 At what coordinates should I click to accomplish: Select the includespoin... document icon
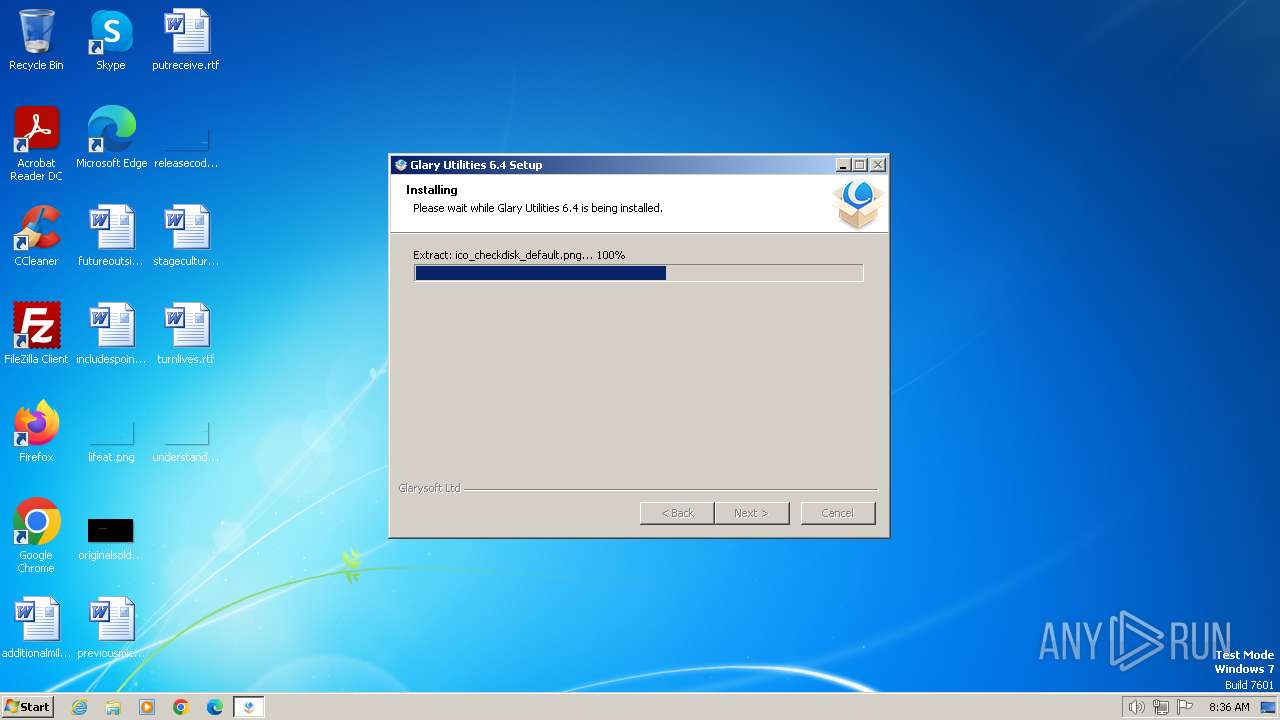pos(111,334)
